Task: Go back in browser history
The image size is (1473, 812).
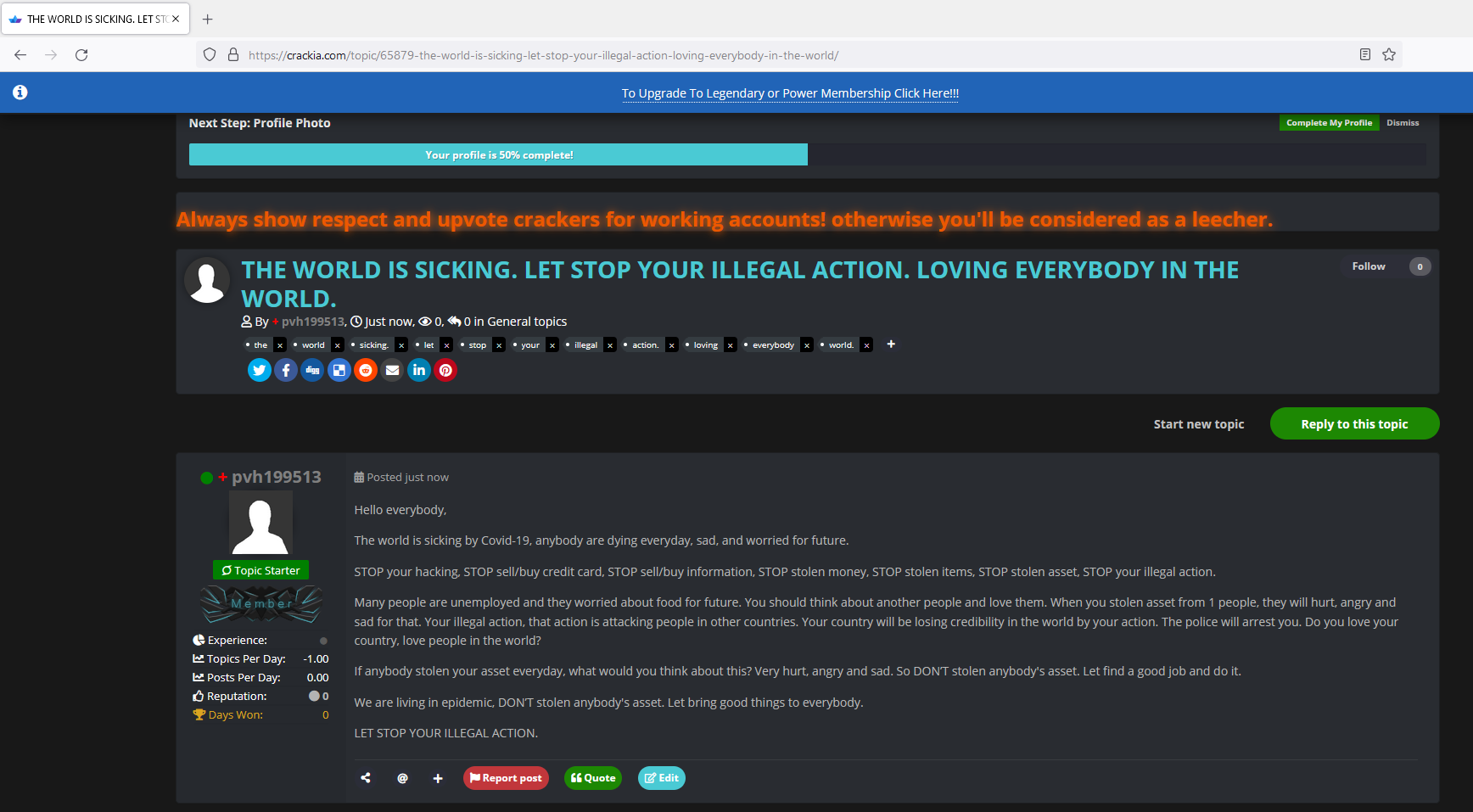Action: pyautogui.click(x=20, y=55)
